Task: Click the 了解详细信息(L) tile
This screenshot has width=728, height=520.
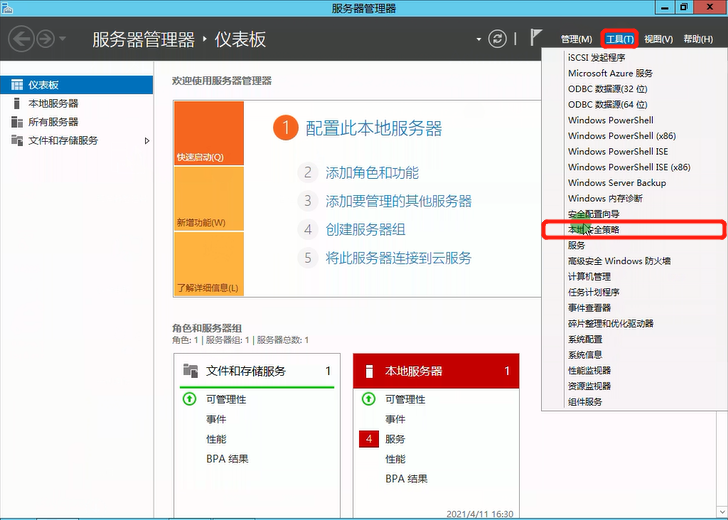Action: pos(209,264)
